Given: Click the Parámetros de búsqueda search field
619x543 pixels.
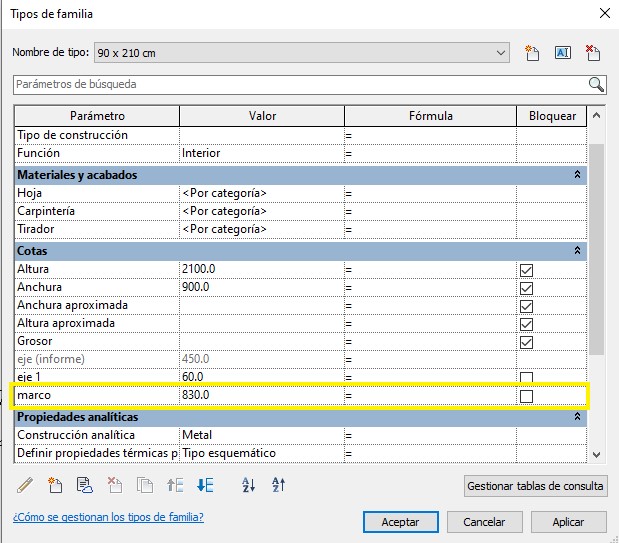Looking at the screenshot, I should 300,84.
